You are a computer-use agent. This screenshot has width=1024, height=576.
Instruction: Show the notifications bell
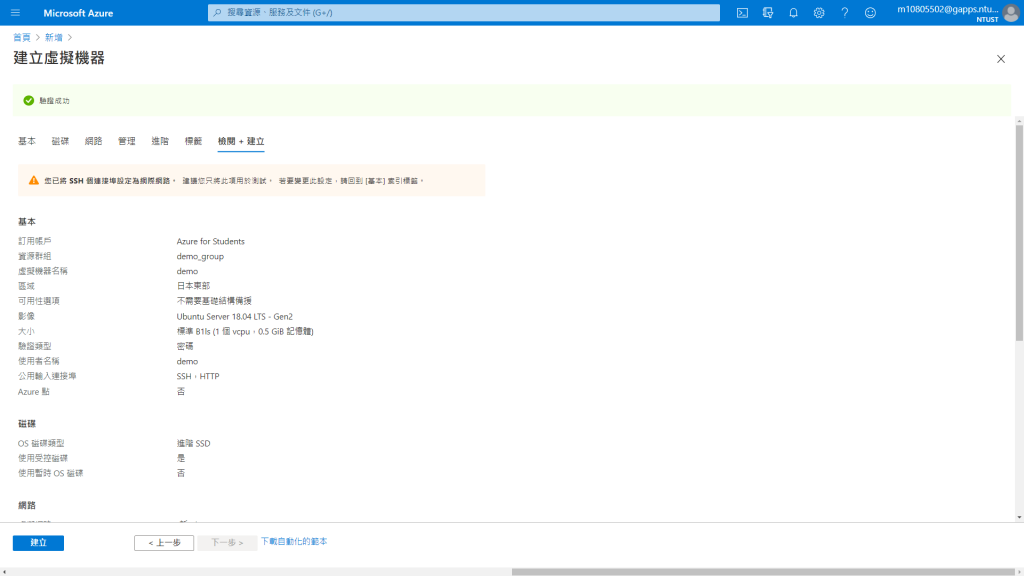point(793,12)
